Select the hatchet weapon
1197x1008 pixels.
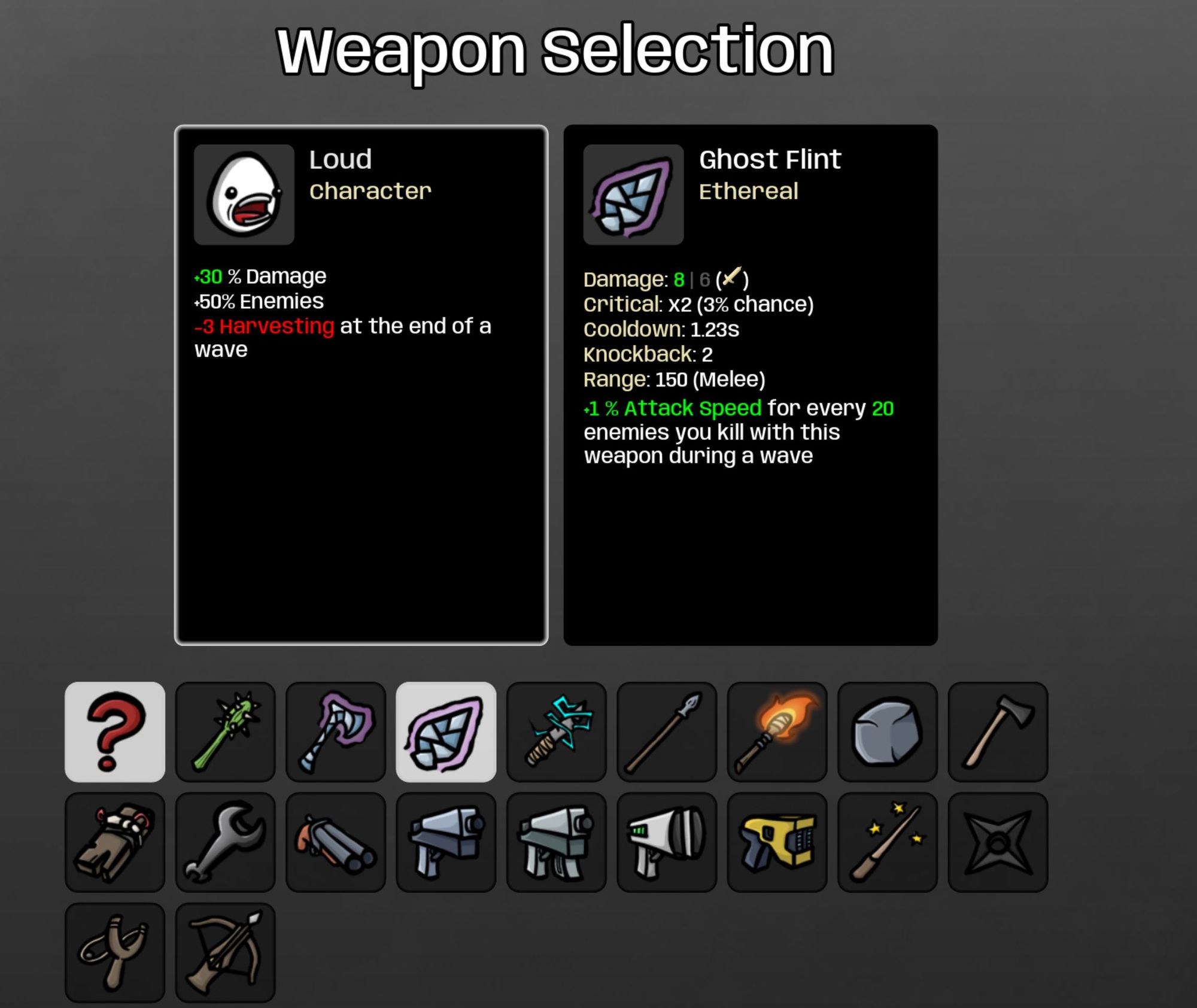tap(998, 731)
